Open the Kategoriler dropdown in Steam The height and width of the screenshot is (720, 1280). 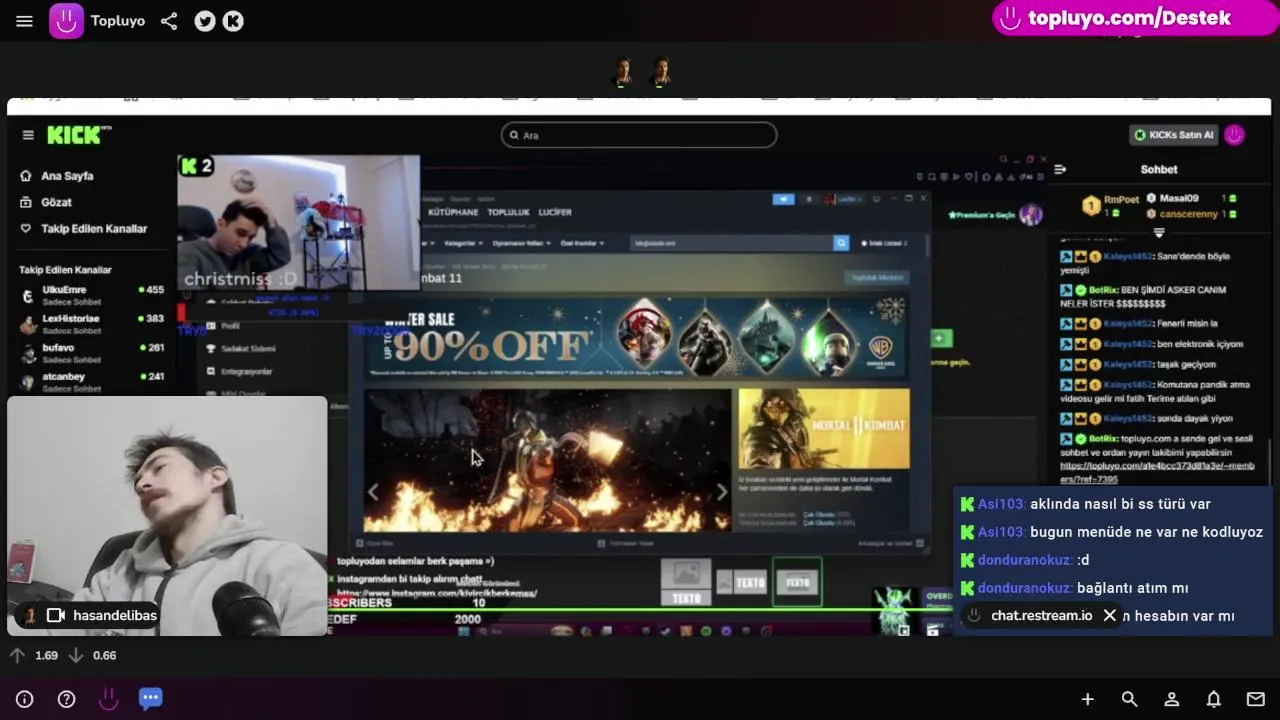[463, 243]
